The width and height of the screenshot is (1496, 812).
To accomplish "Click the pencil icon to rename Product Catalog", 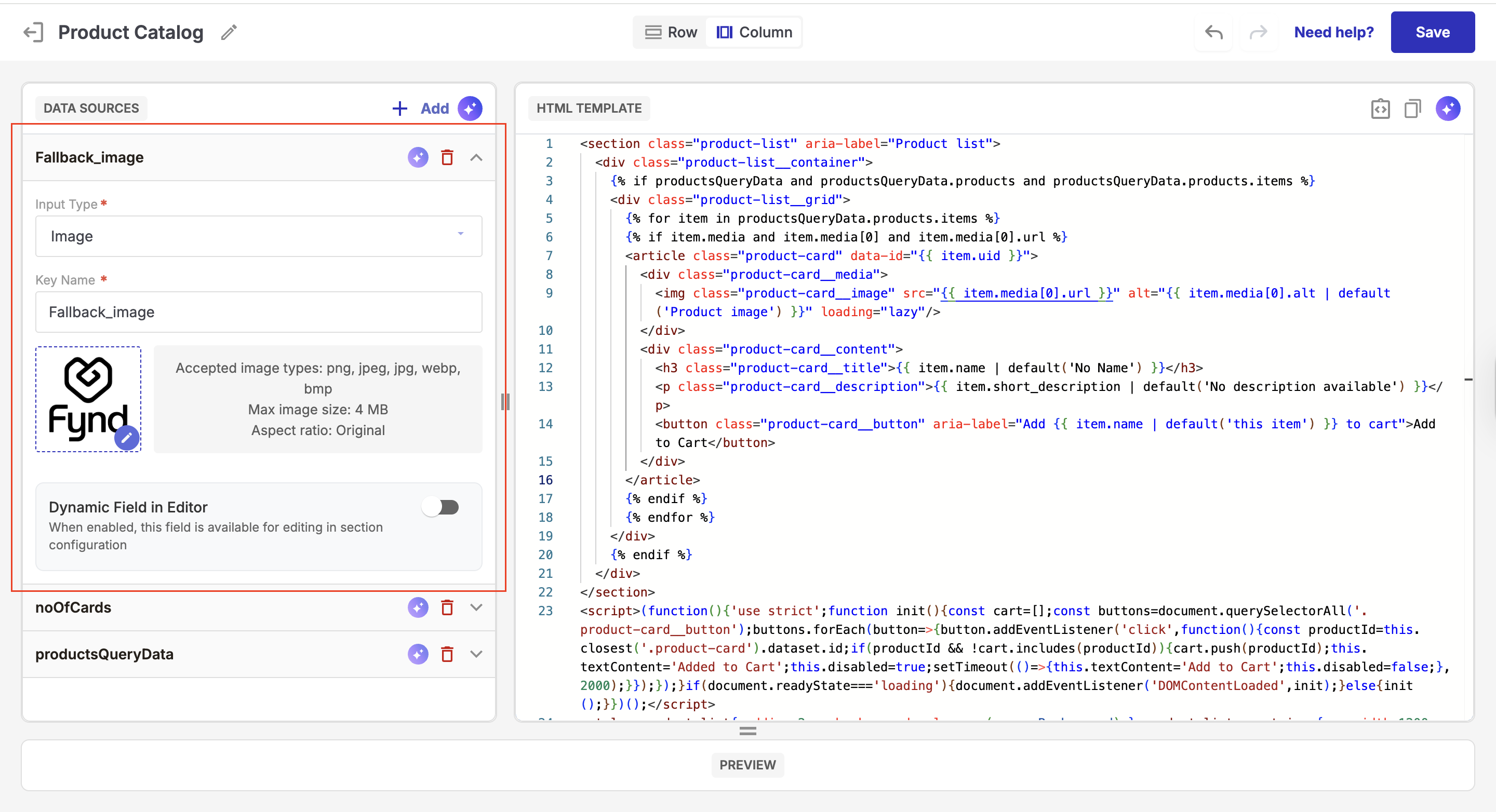I will (x=229, y=33).
